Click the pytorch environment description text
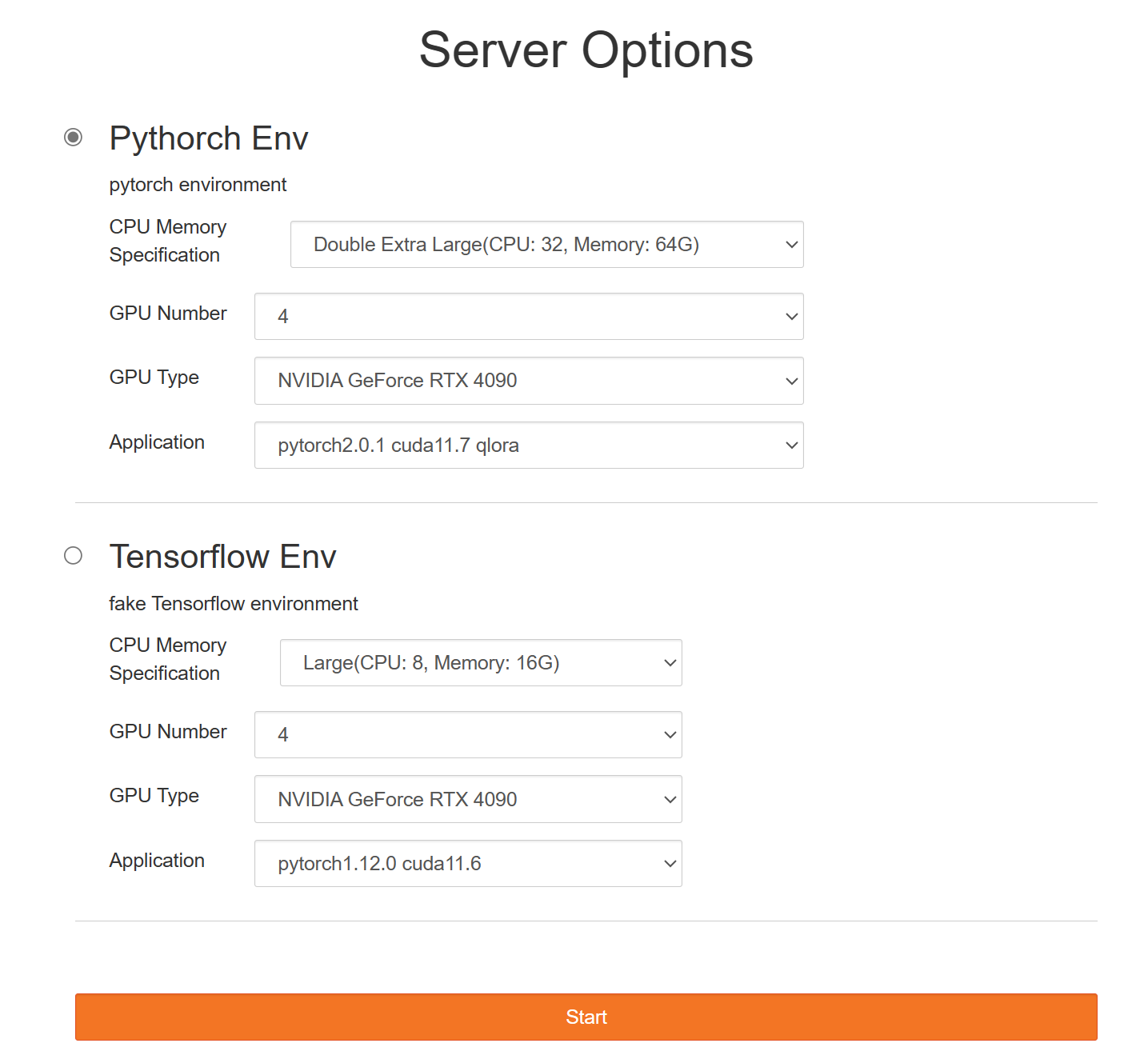The width and height of the screenshot is (1148, 1059). 198,185
